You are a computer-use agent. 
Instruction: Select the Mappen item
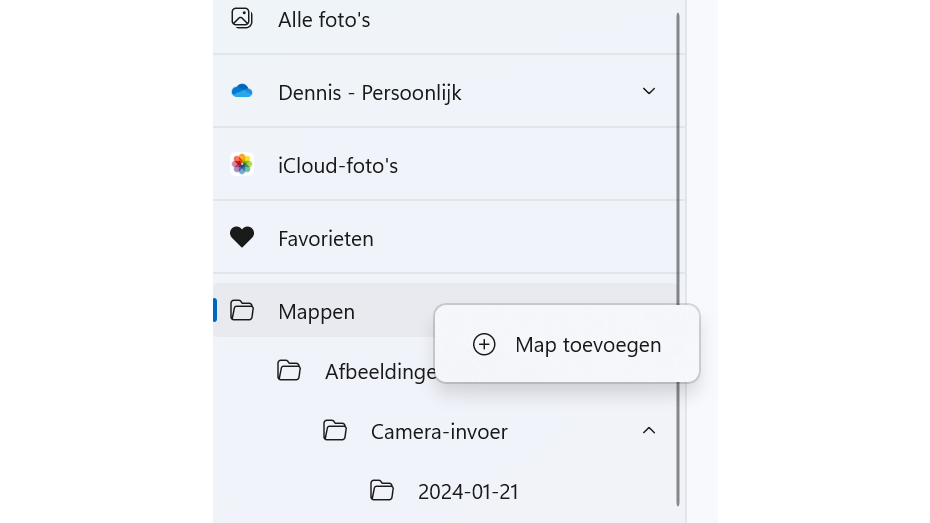(x=316, y=312)
